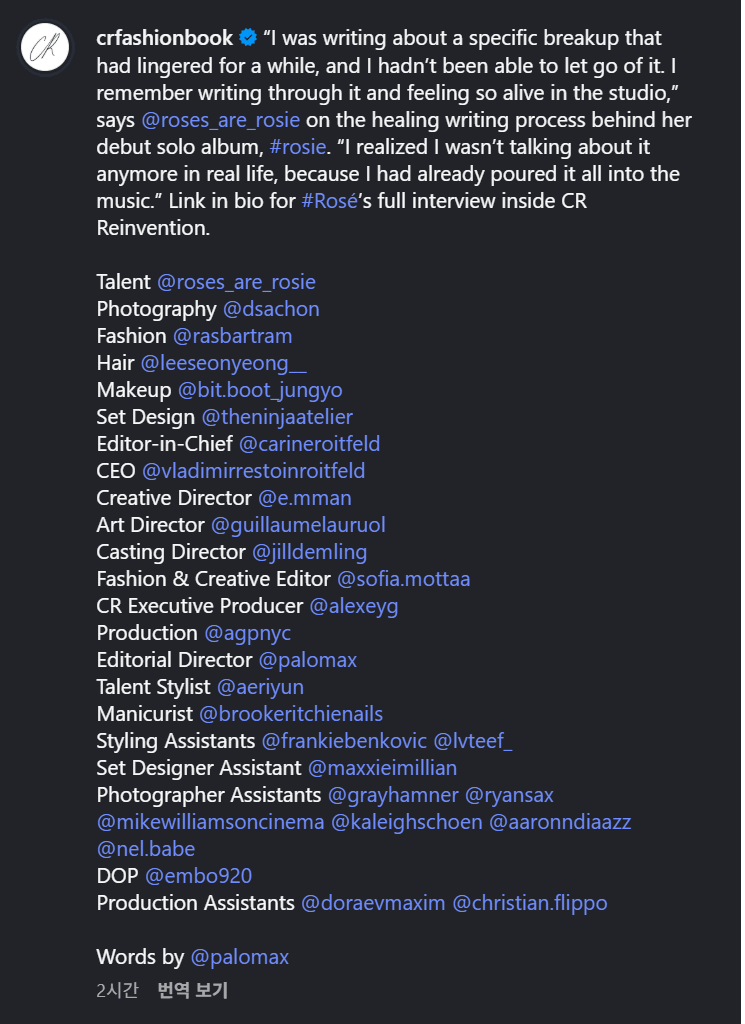
Task: Click the 번역 보기 translation button
Action: tap(192, 991)
